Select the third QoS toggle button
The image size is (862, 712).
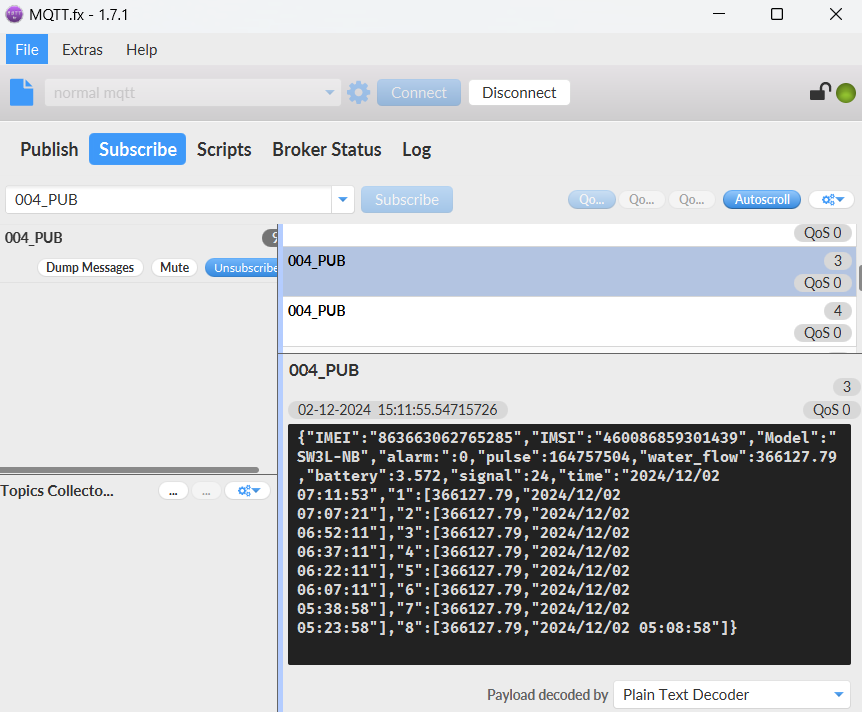click(692, 200)
